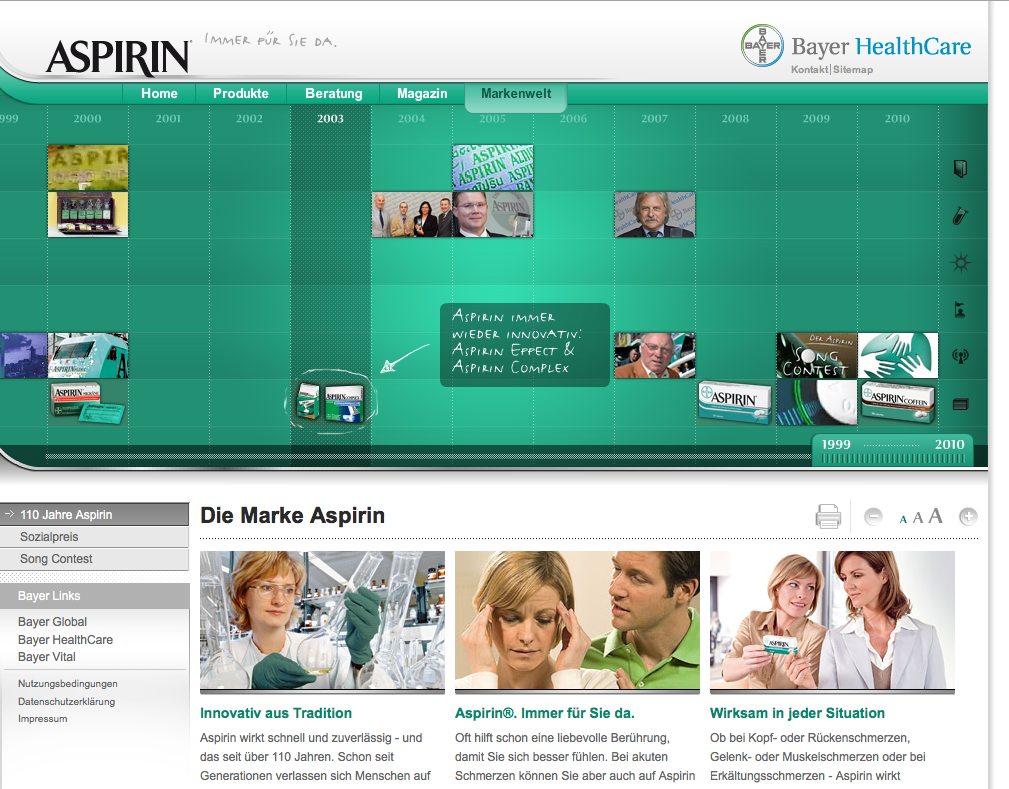Screen dimensions: 1009x789
Task: Open the Magazin menu
Action: [x=422, y=93]
